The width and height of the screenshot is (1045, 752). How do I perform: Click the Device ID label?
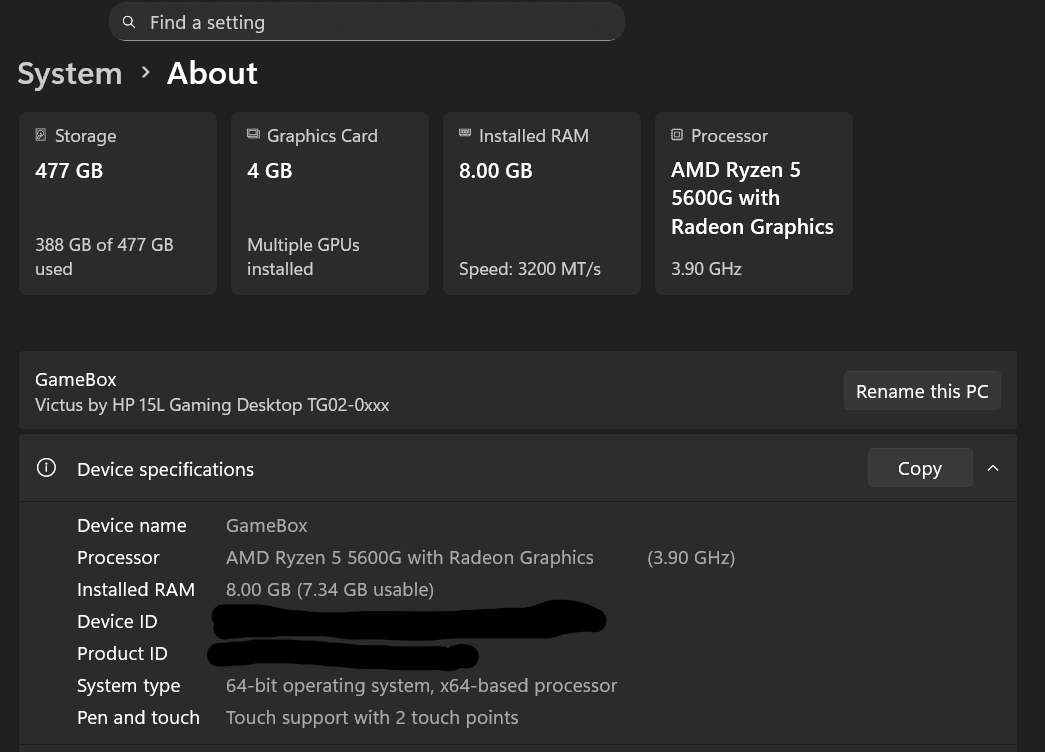[x=117, y=621]
